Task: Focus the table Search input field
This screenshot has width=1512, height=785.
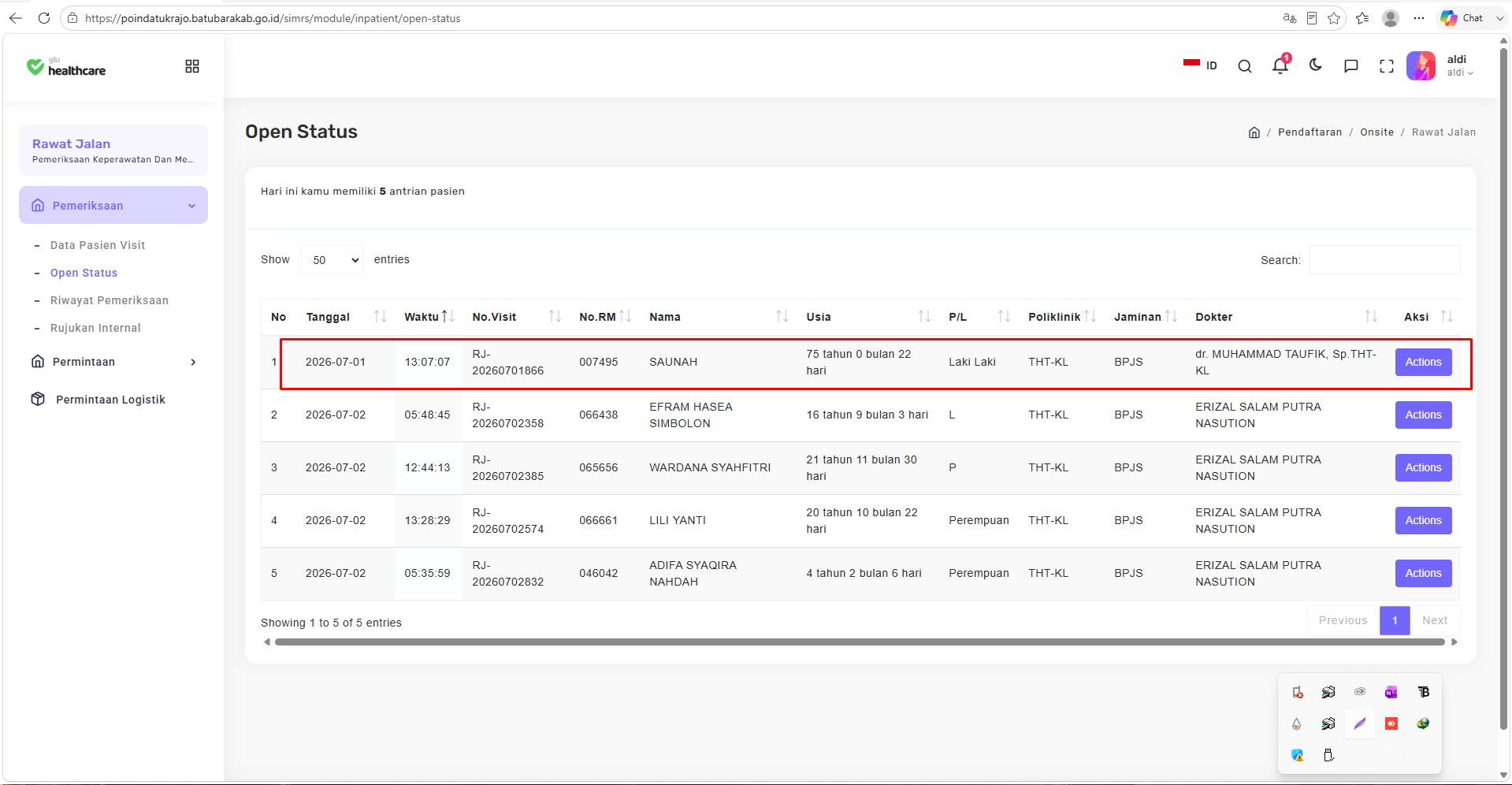Action: point(1384,260)
